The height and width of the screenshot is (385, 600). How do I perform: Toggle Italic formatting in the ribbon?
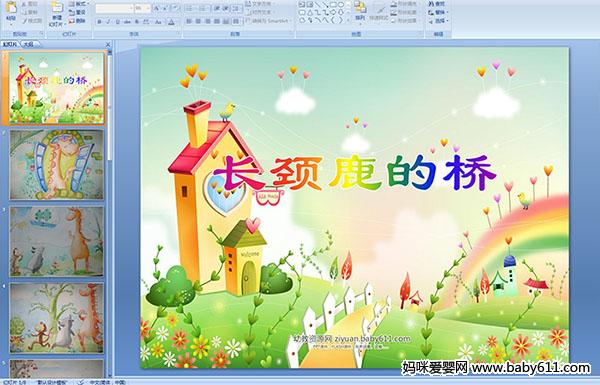(x=108, y=22)
